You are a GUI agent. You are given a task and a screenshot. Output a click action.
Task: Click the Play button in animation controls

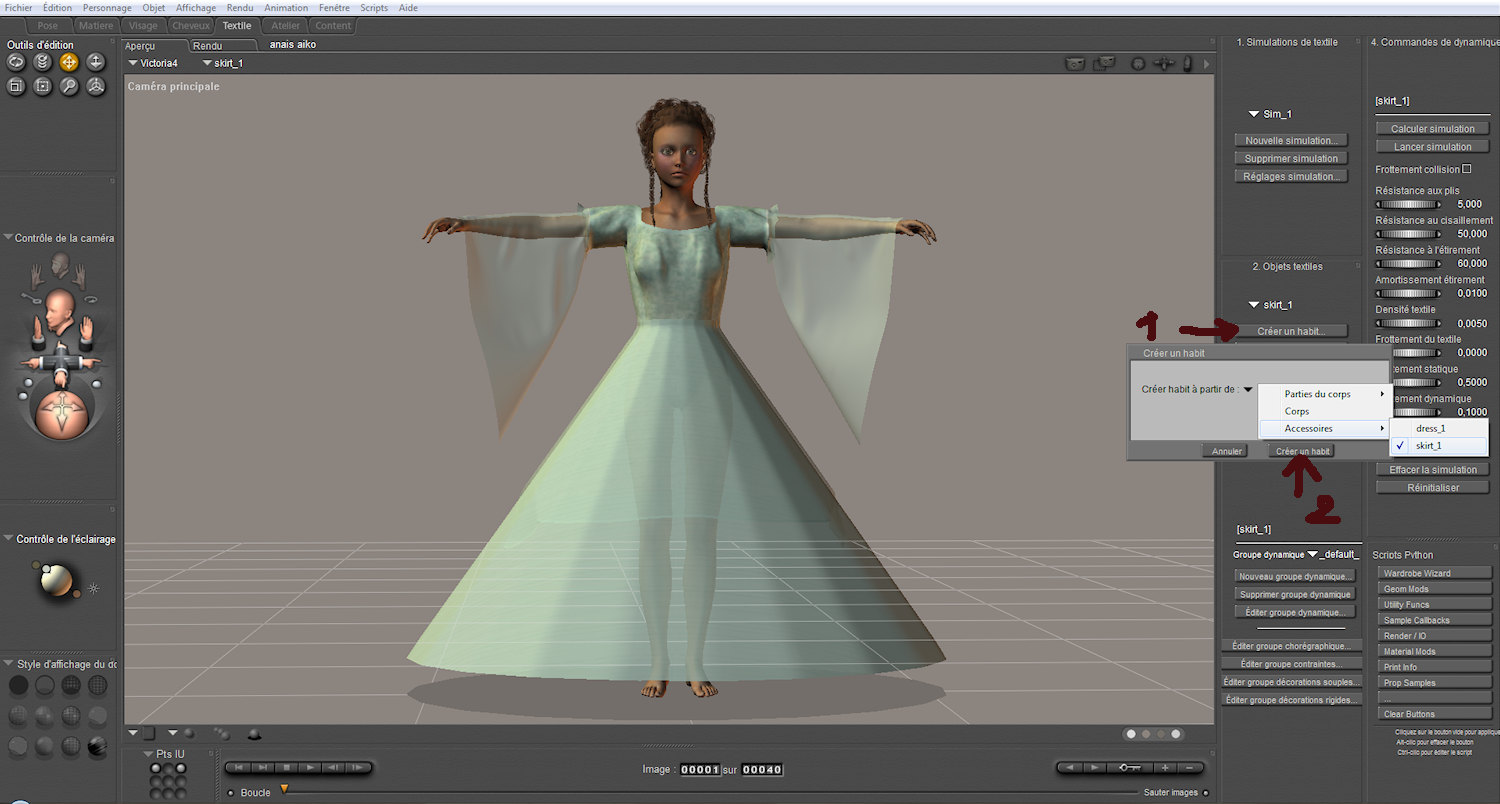click(311, 768)
